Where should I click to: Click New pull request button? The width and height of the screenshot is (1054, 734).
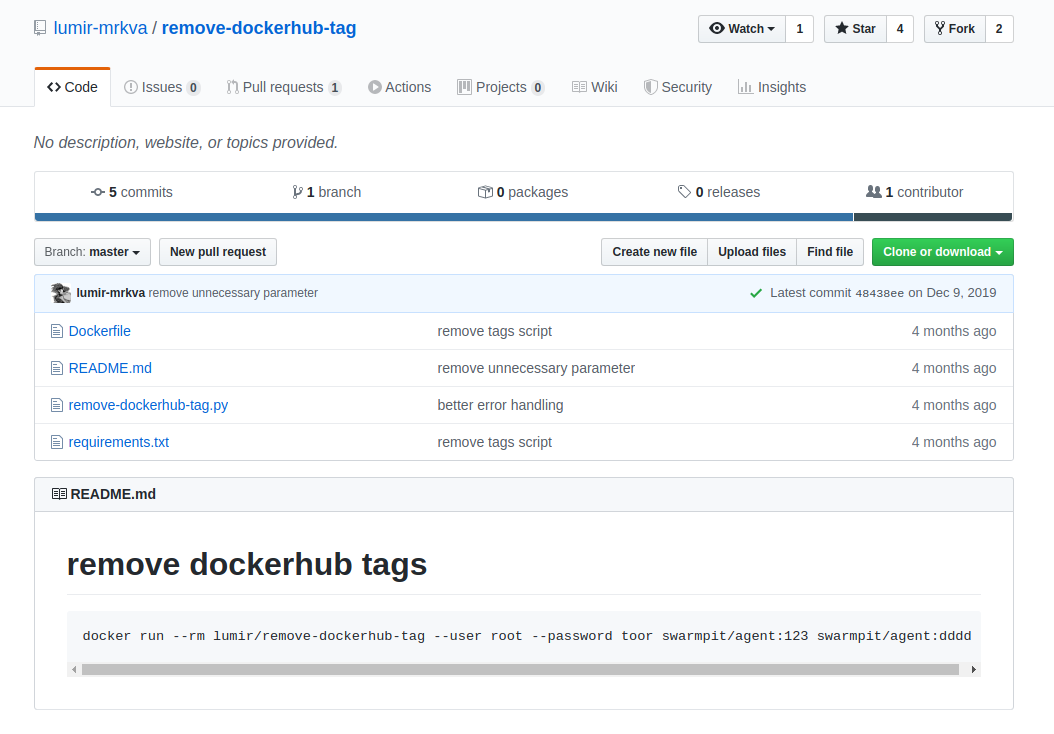pyautogui.click(x=218, y=252)
